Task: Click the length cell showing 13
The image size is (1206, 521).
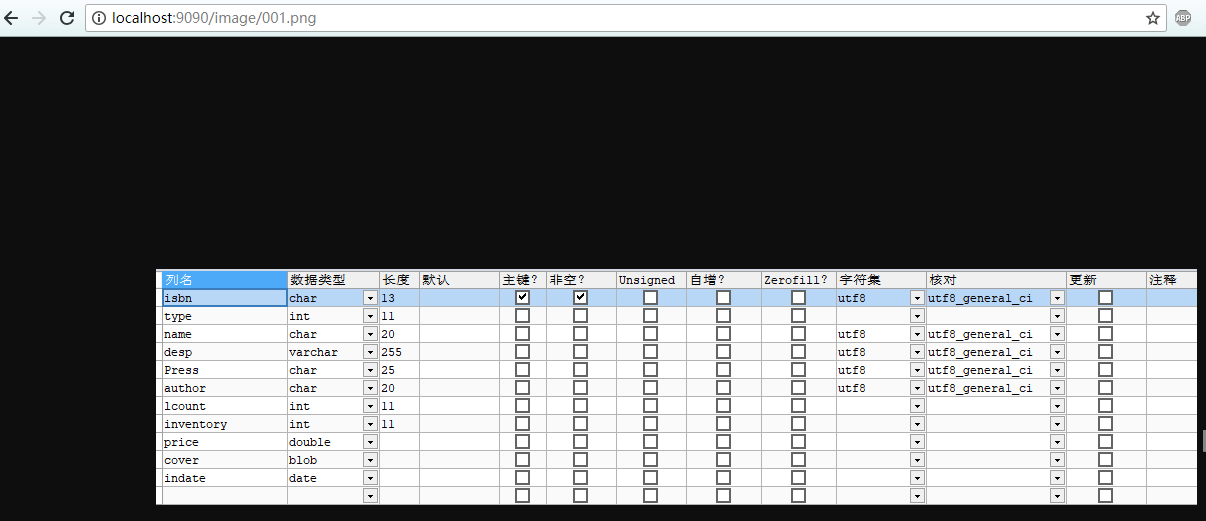Action: tap(399, 298)
